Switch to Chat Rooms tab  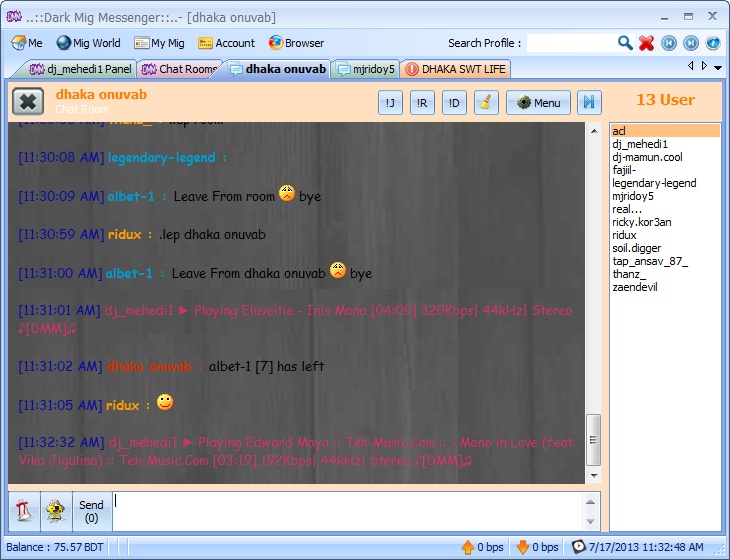tap(180, 69)
